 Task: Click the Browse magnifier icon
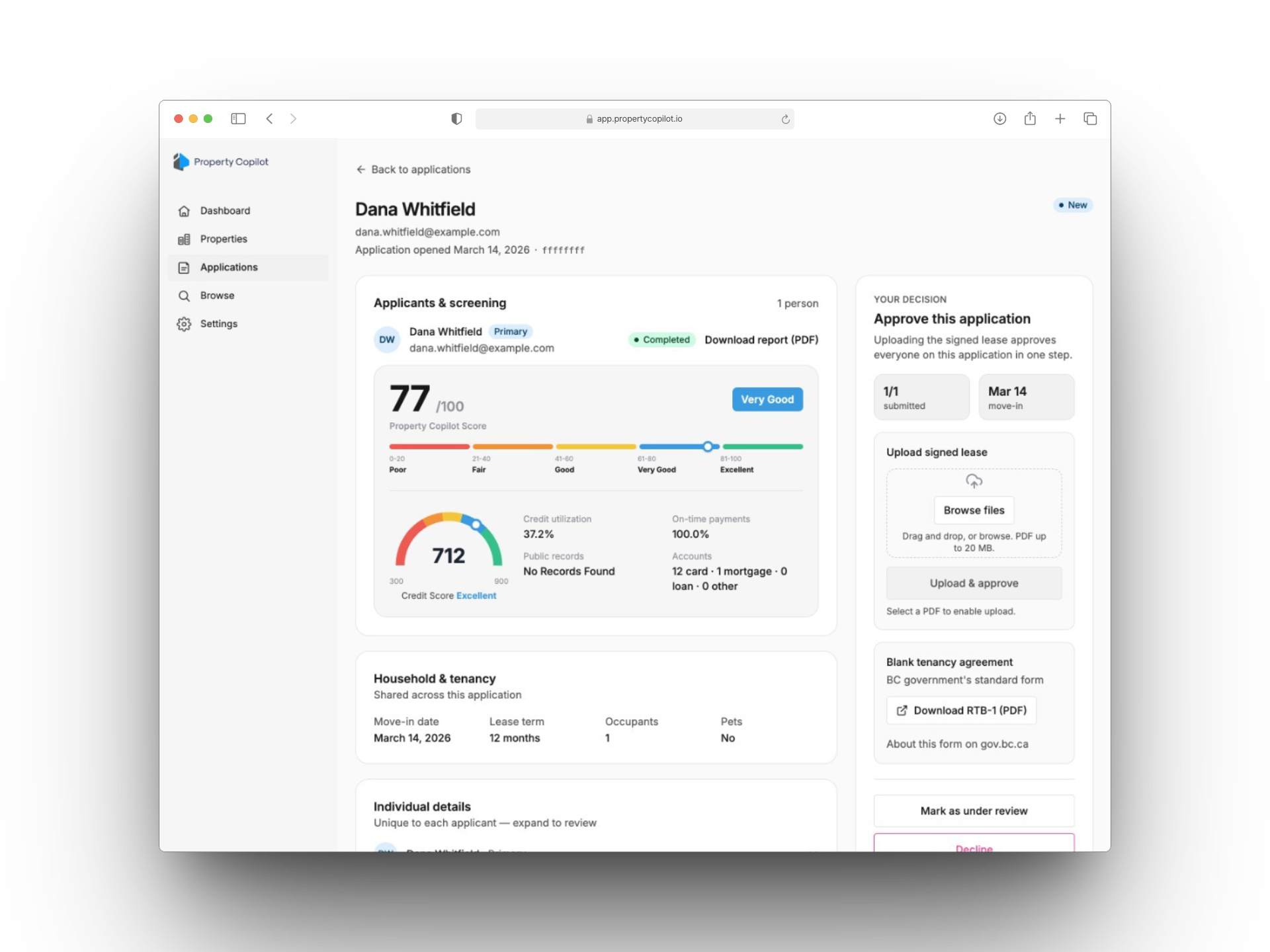coord(184,296)
